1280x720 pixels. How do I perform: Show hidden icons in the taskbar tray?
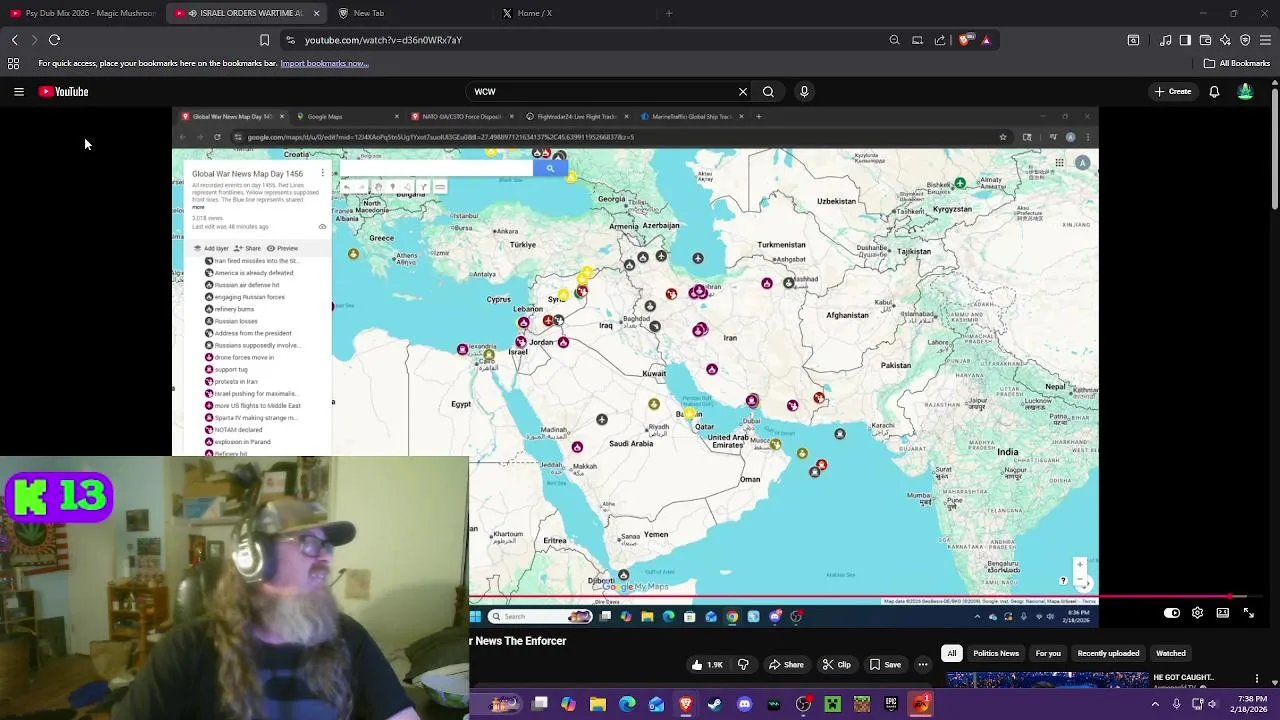pyautogui.click(x=1155, y=704)
